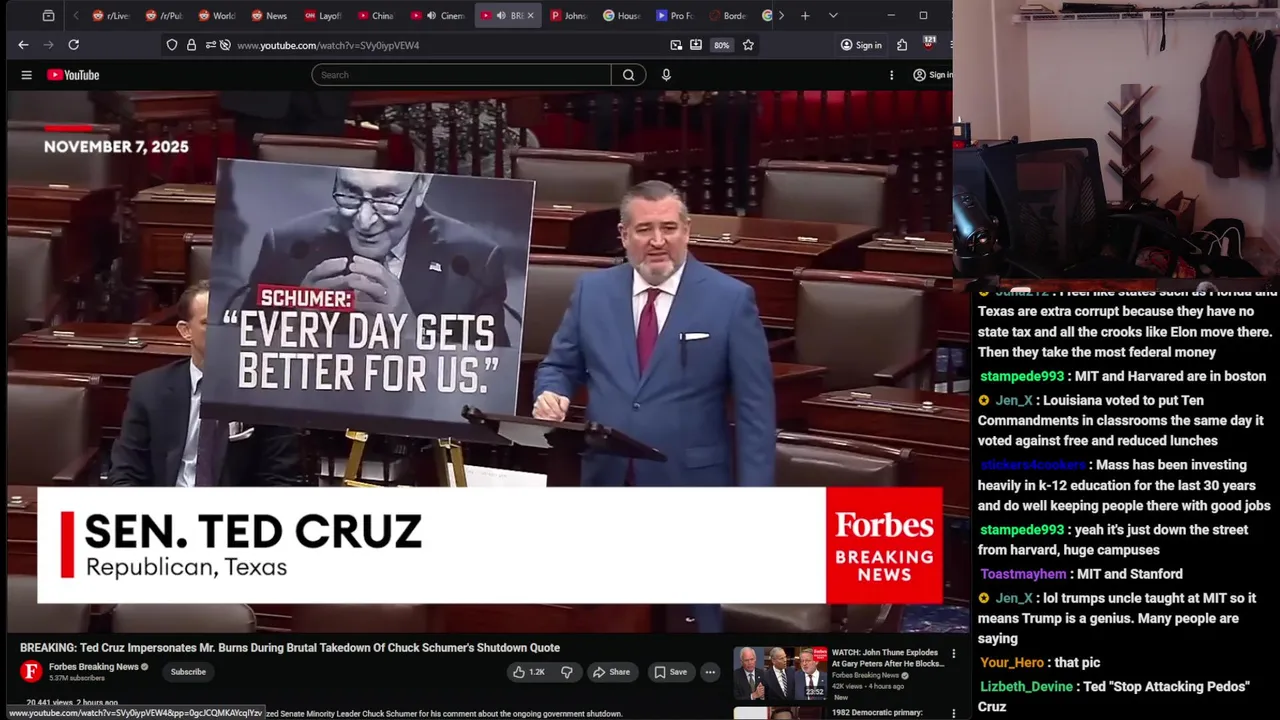The height and width of the screenshot is (720, 1280).
Task: Open Forbes Breaking News channel avatar
Action: [31, 672]
